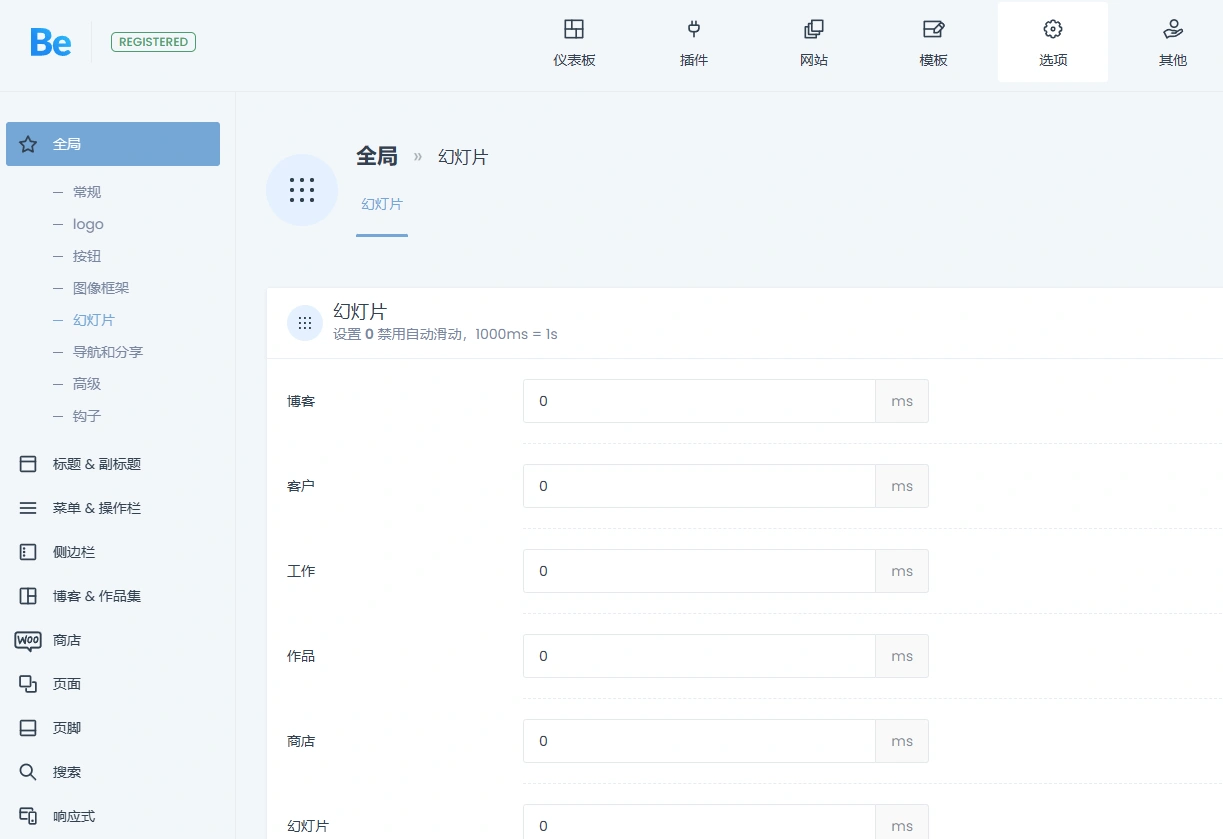Click the 插件 plugins icon
The width and height of the screenshot is (1223, 839).
[694, 41]
